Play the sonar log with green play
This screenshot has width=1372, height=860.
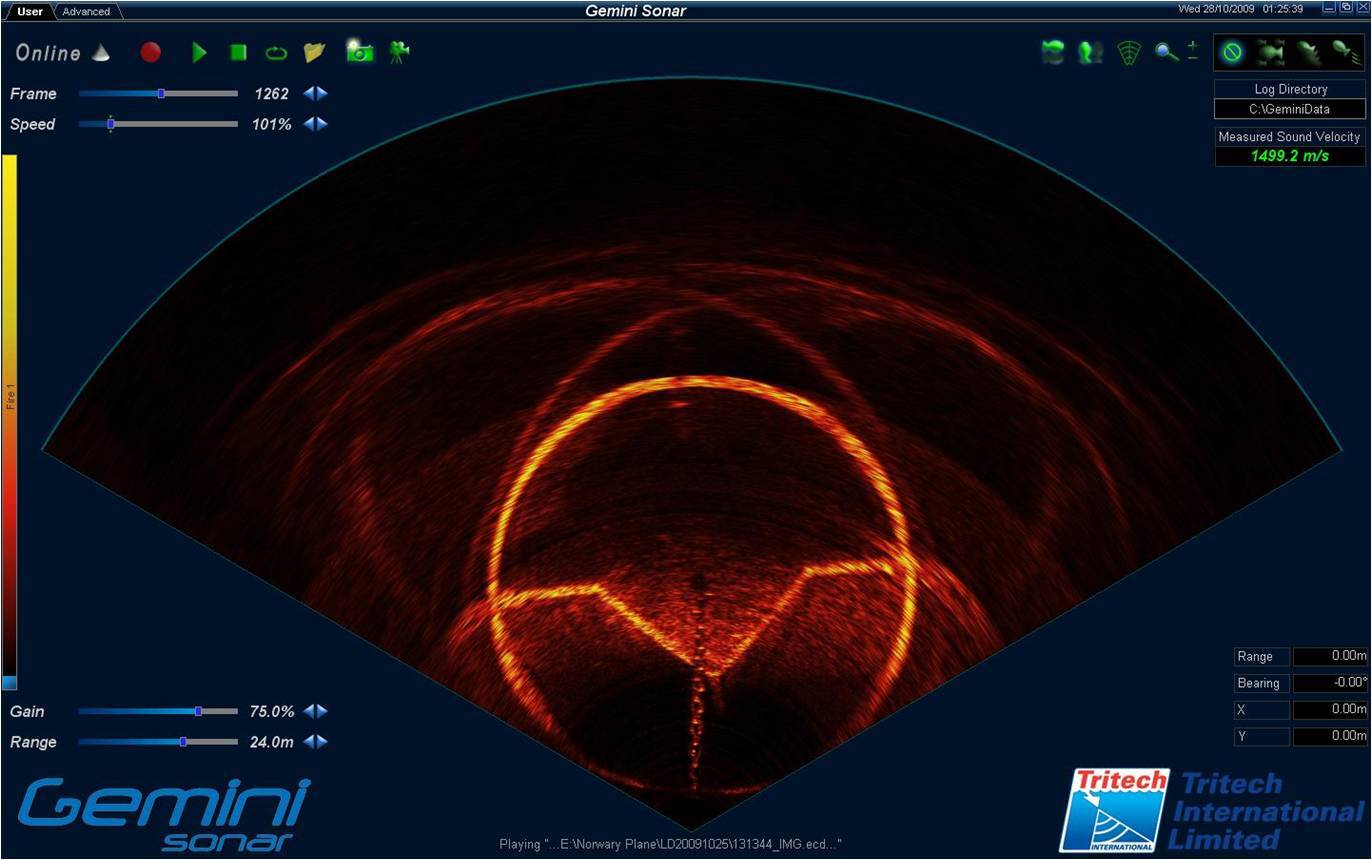click(x=199, y=52)
